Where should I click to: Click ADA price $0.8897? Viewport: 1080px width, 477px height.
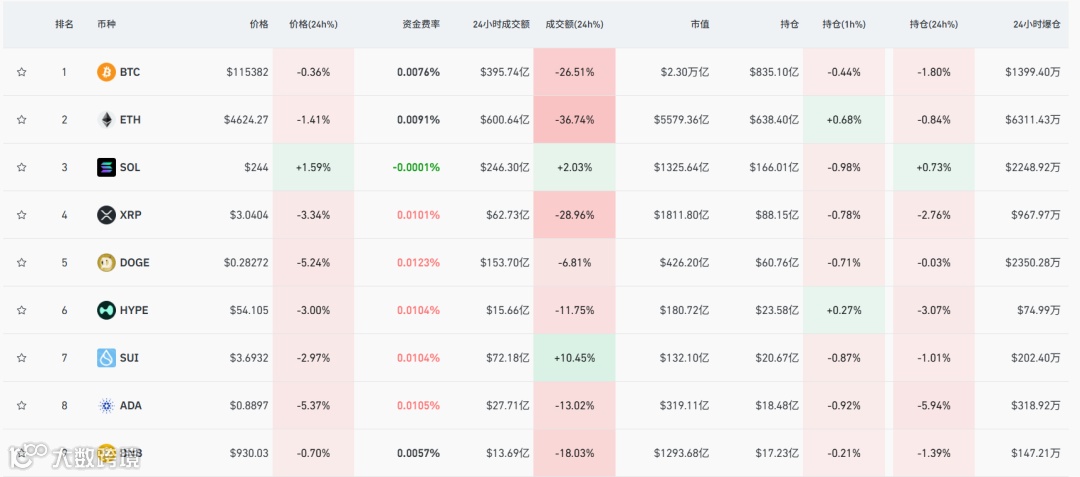(249, 405)
